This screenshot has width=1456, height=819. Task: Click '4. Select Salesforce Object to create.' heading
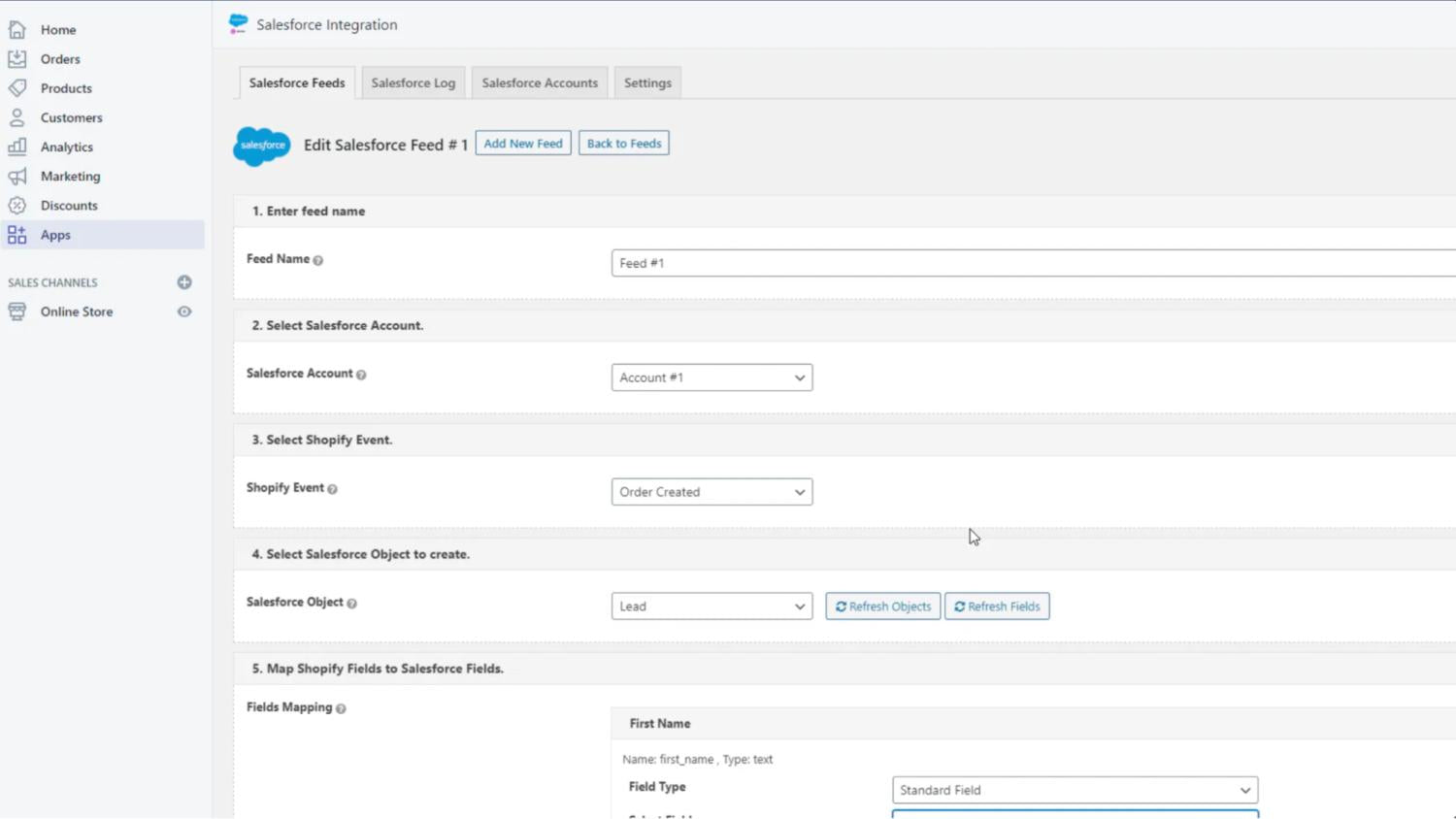coord(361,554)
